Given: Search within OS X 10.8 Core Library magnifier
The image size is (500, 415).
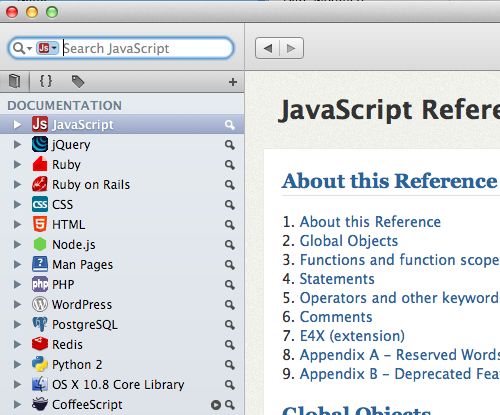Looking at the screenshot, I should click(230, 385).
